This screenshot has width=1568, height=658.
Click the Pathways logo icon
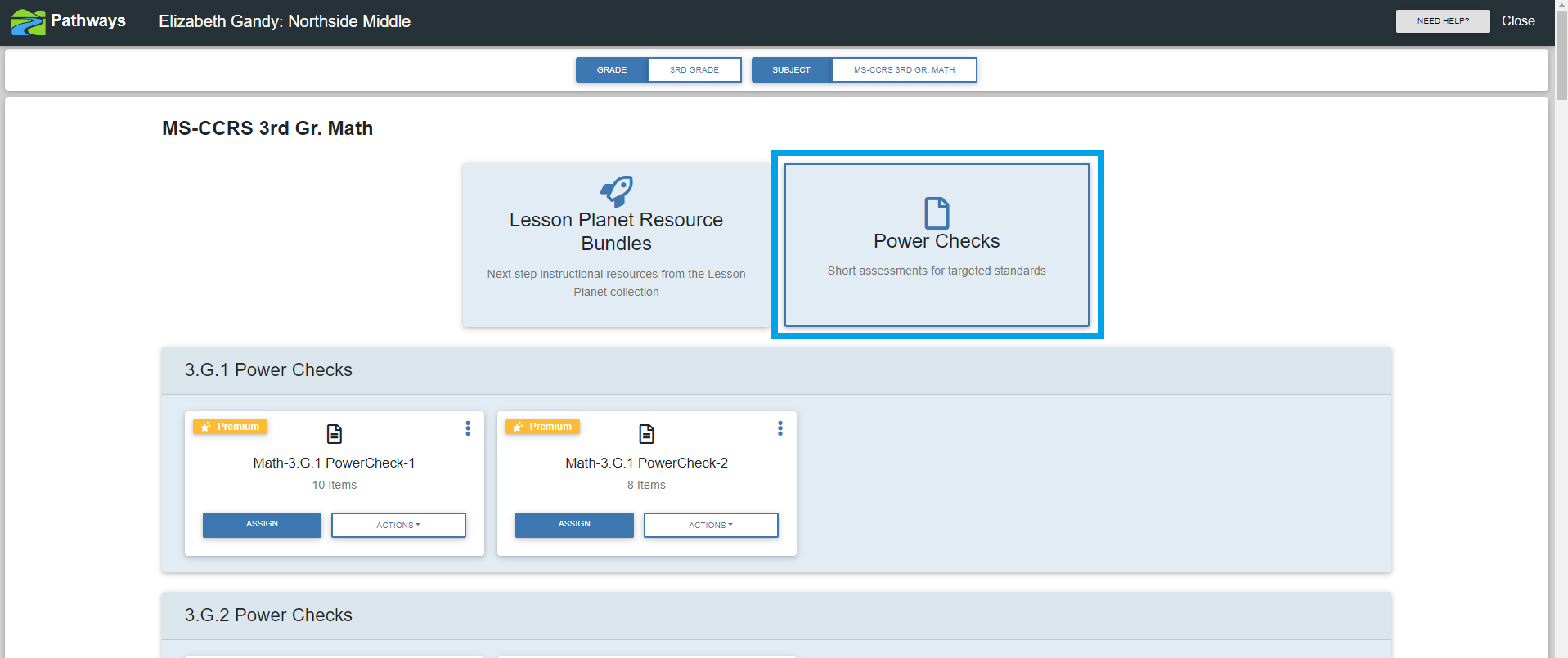(x=28, y=22)
